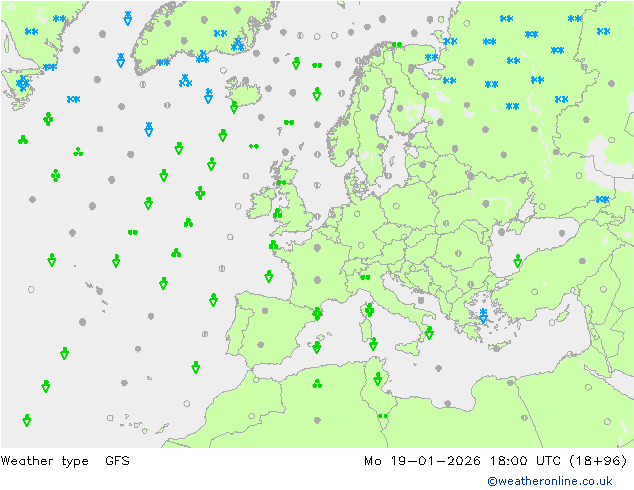The width and height of the screenshot is (634, 490).
Task: Select the gray cloud dot over southern Spain
Action: coord(260,345)
